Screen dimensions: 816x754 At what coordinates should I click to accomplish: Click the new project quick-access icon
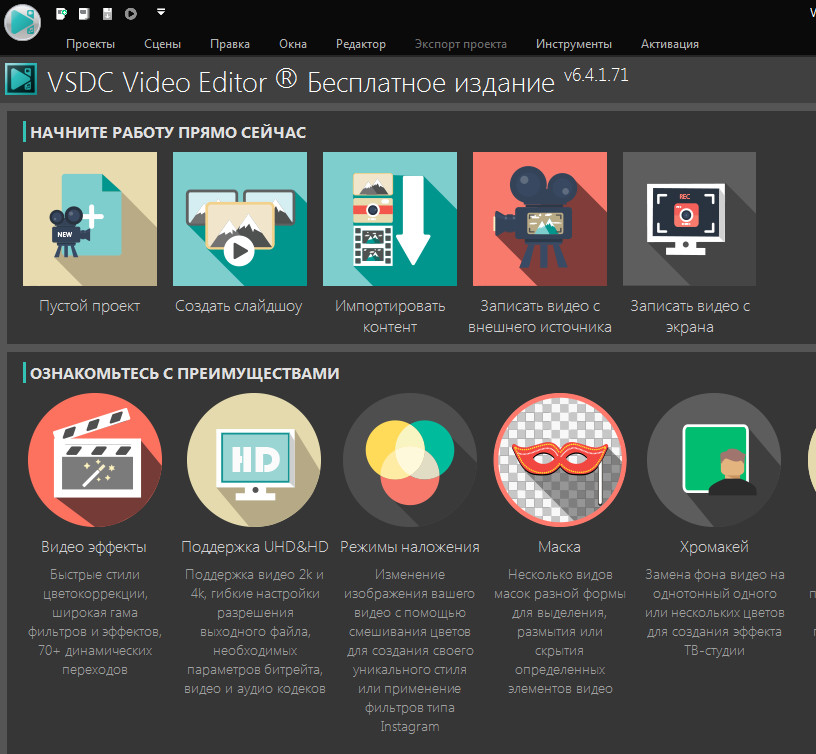click(x=62, y=13)
